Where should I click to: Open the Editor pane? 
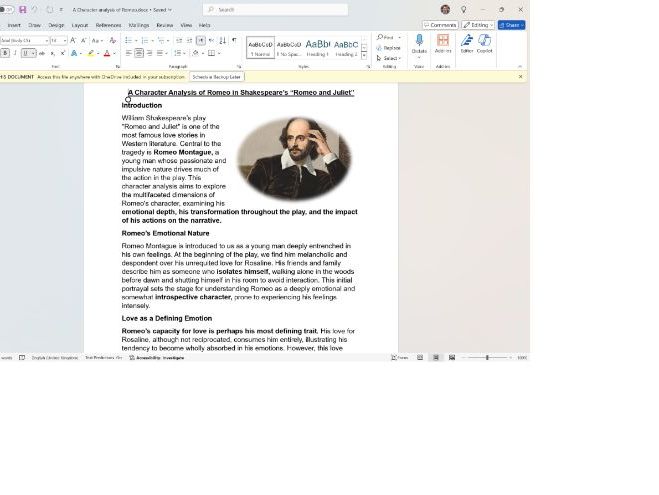coord(467,45)
